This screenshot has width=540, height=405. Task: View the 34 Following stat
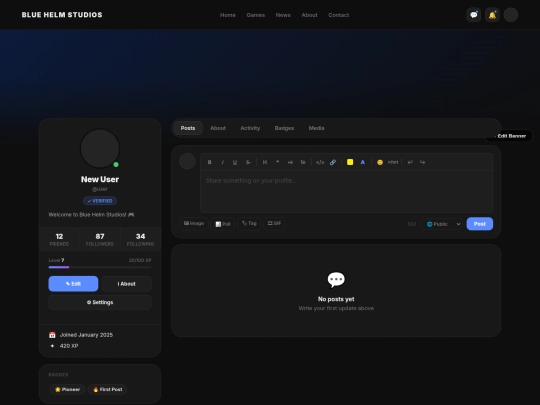141,239
